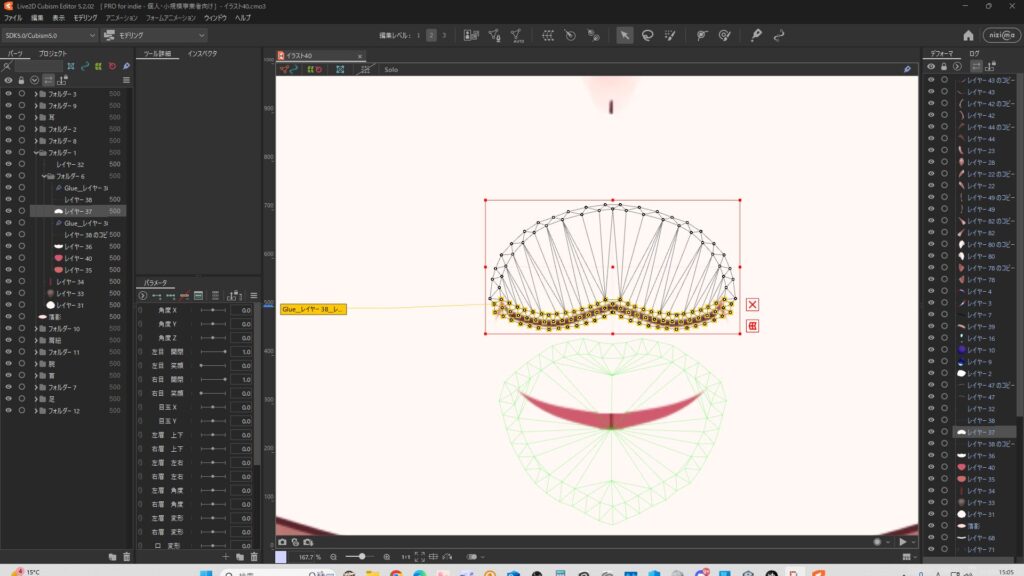Image resolution: width=1024 pixels, height=576 pixels.
Task: Zoom out the canvas view
Action: [x=334, y=557]
